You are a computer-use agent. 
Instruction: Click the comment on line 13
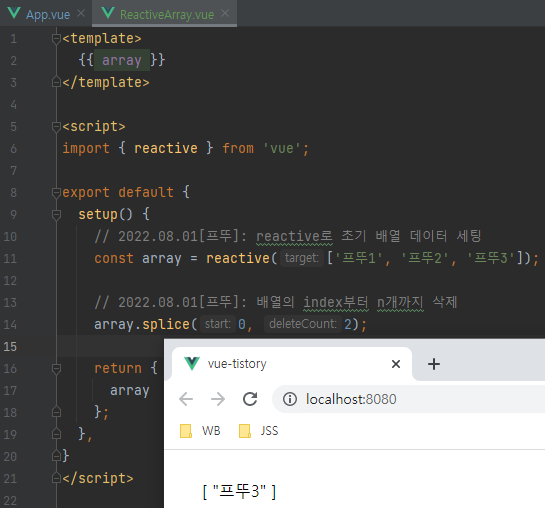click(276, 302)
